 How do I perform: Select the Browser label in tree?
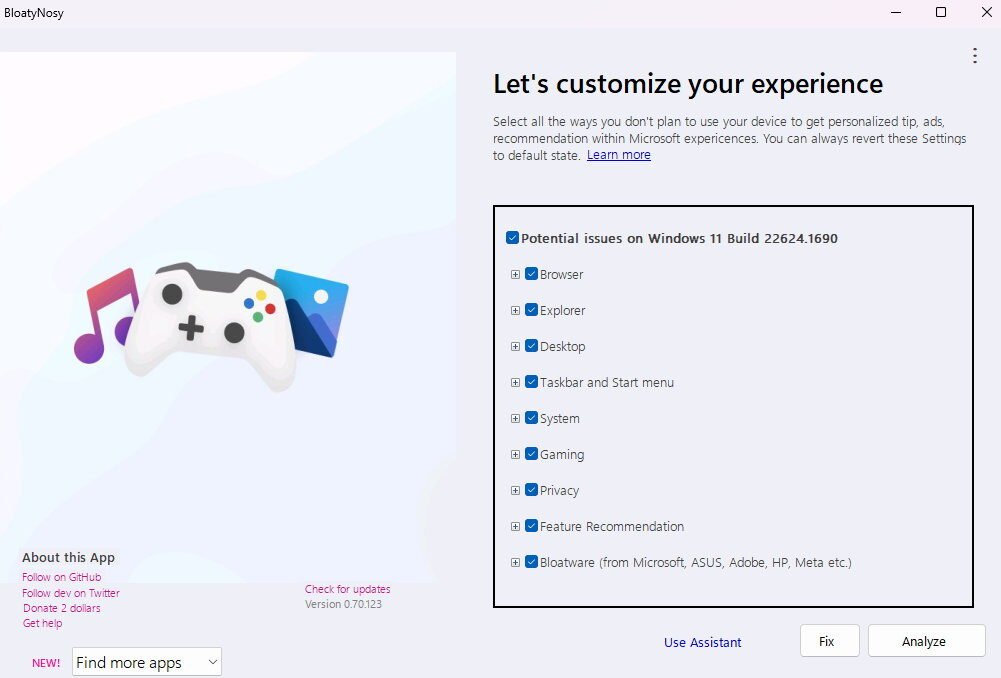click(x=561, y=275)
